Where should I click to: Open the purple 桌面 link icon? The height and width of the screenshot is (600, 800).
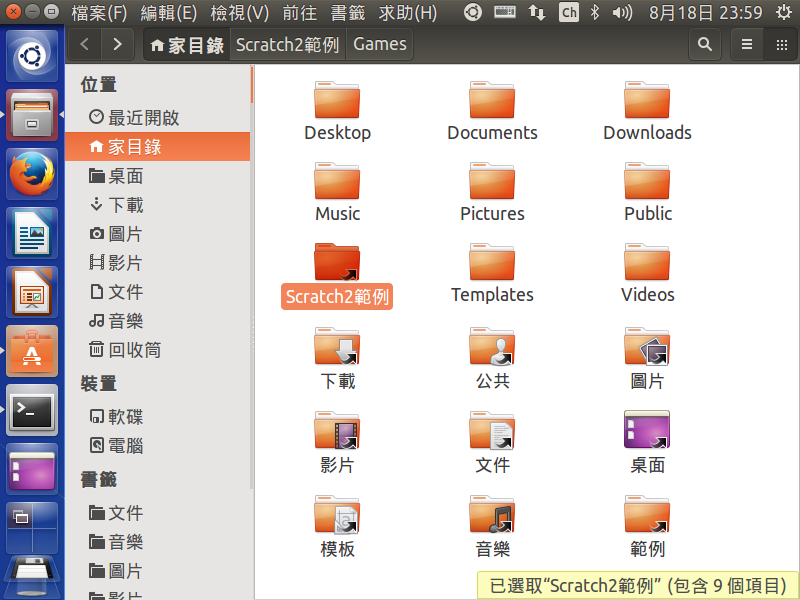point(647,430)
